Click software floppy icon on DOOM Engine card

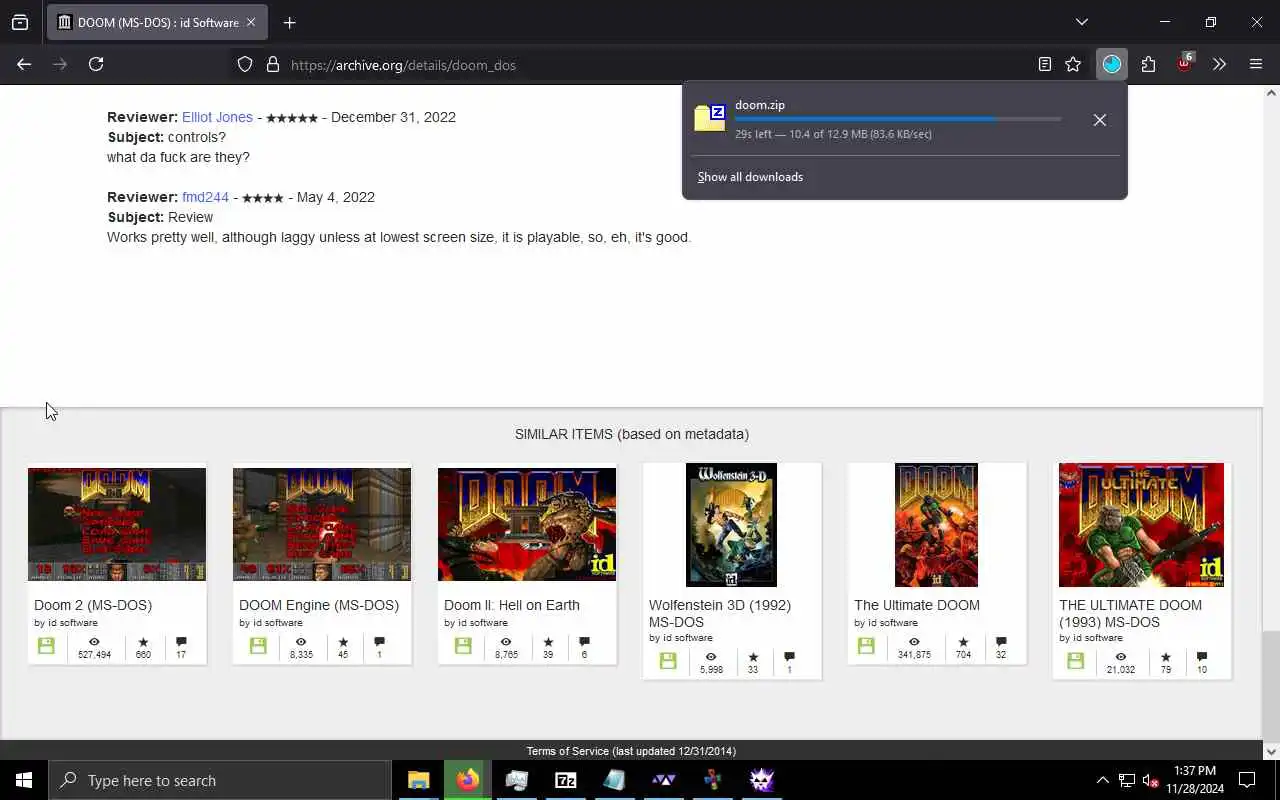pyautogui.click(x=258, y=646)
